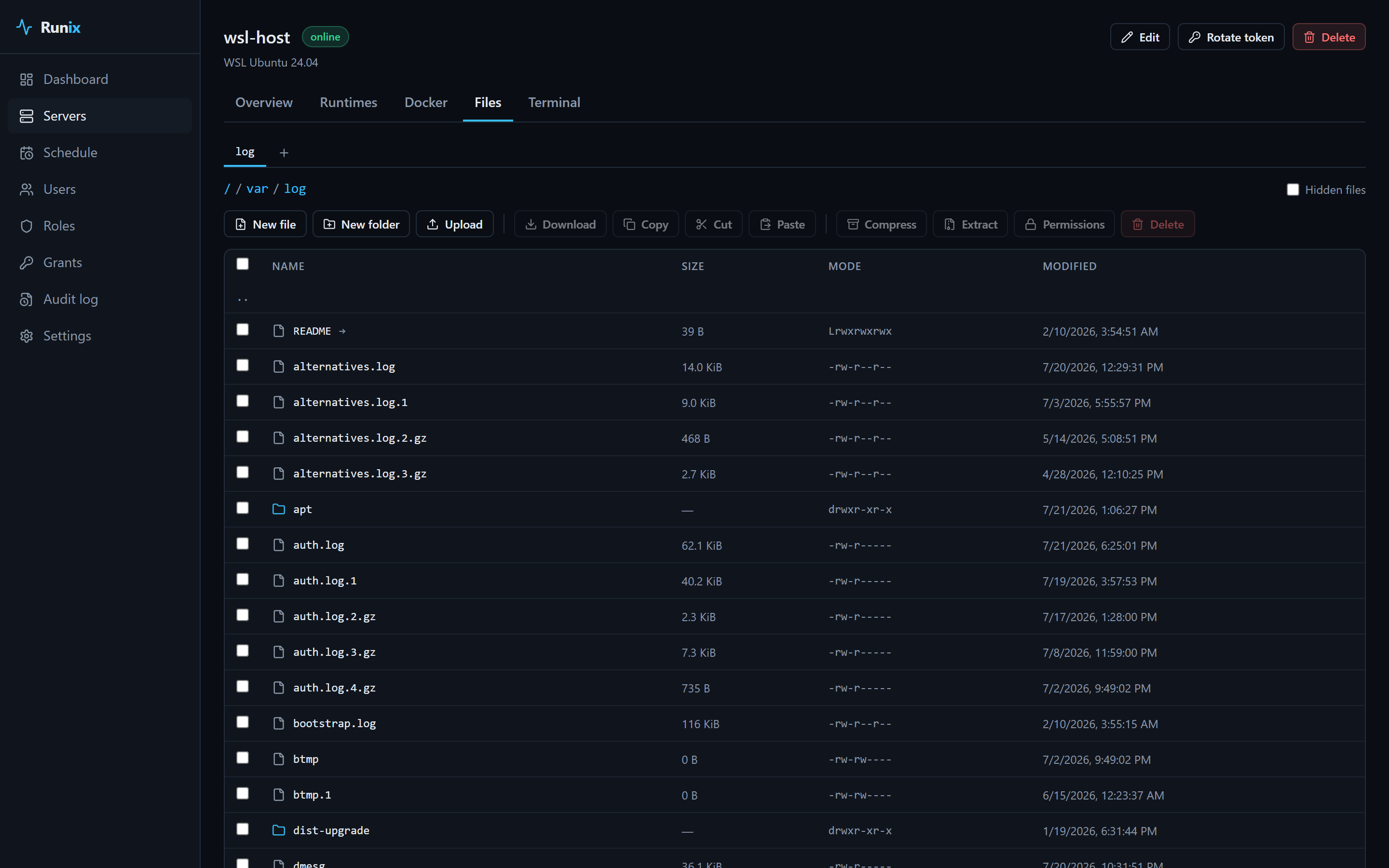Select the apt folder checkbox
The height and width of the screenshot is (868, 1389).
tap(243, 508)
